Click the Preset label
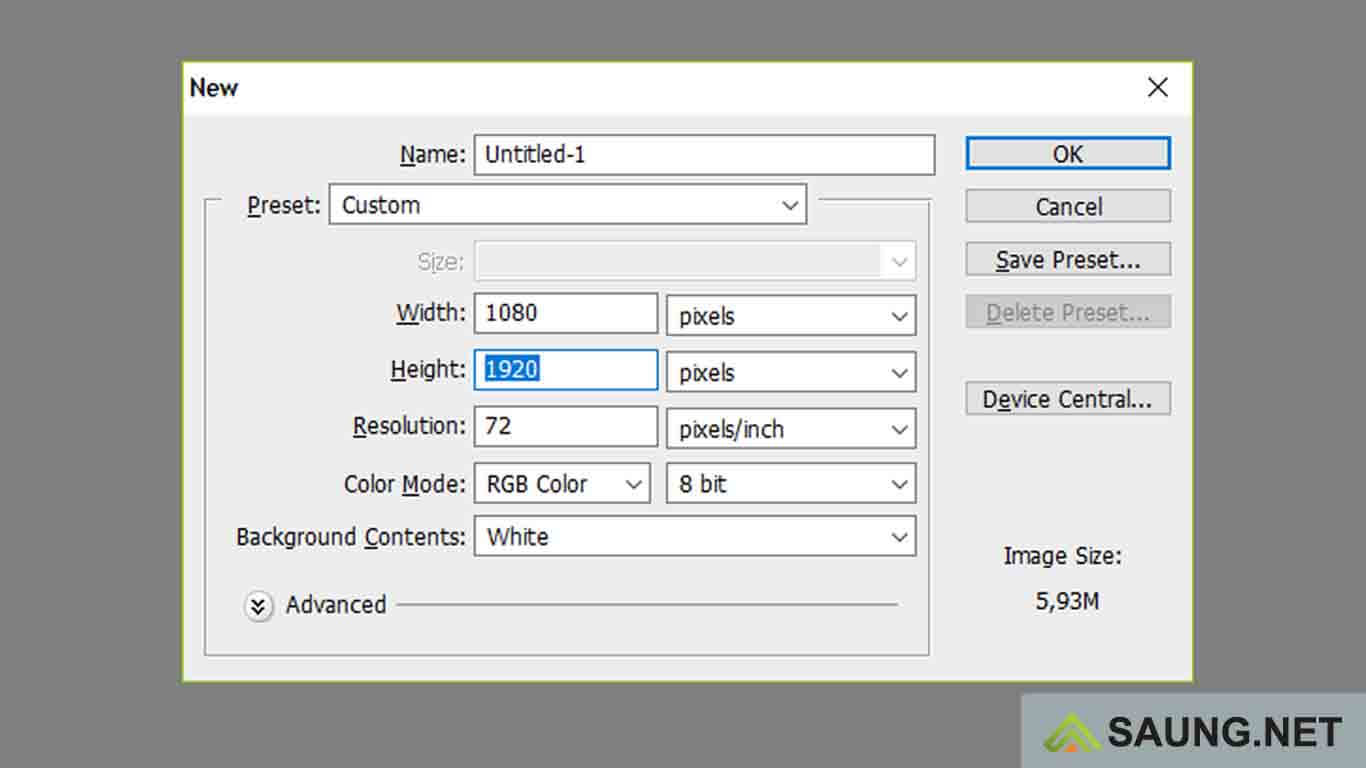The image size is (1366, 768). pyautogui.click(x=285, y=205)
